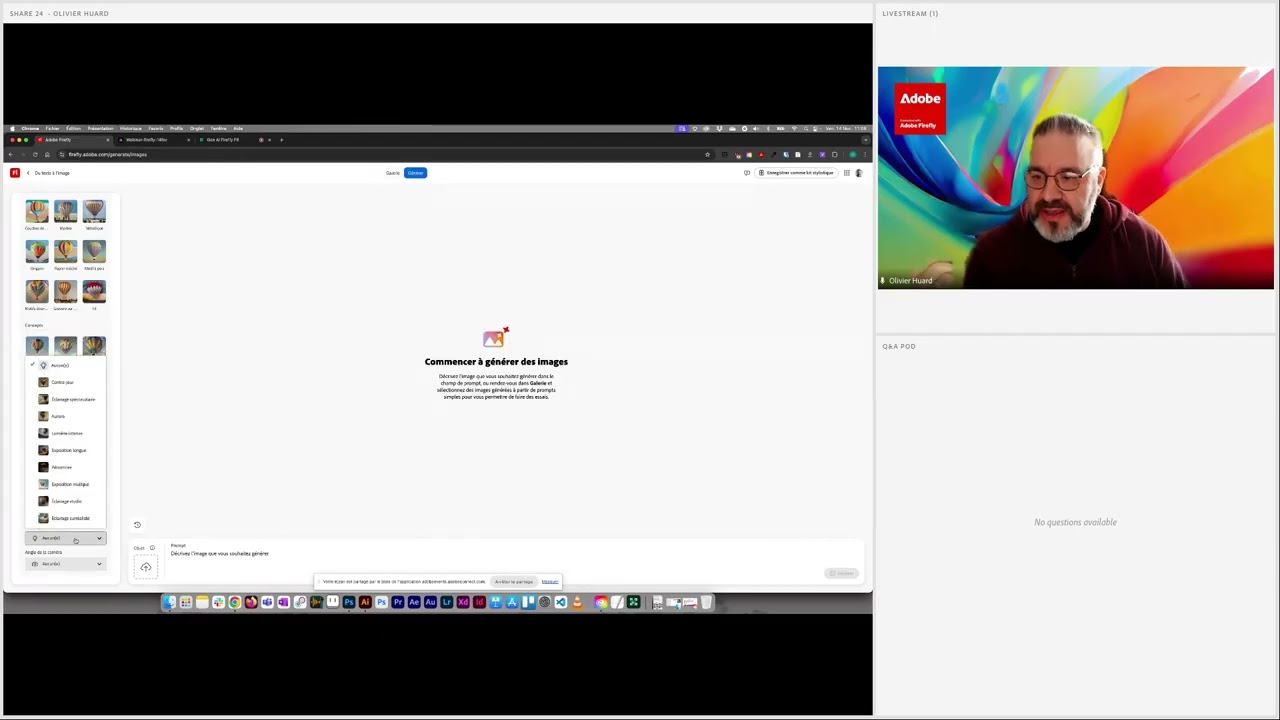Open Visual Studio Code from the Dock
The height and width of the screenshot is (720, 1280).
(560, 602)
